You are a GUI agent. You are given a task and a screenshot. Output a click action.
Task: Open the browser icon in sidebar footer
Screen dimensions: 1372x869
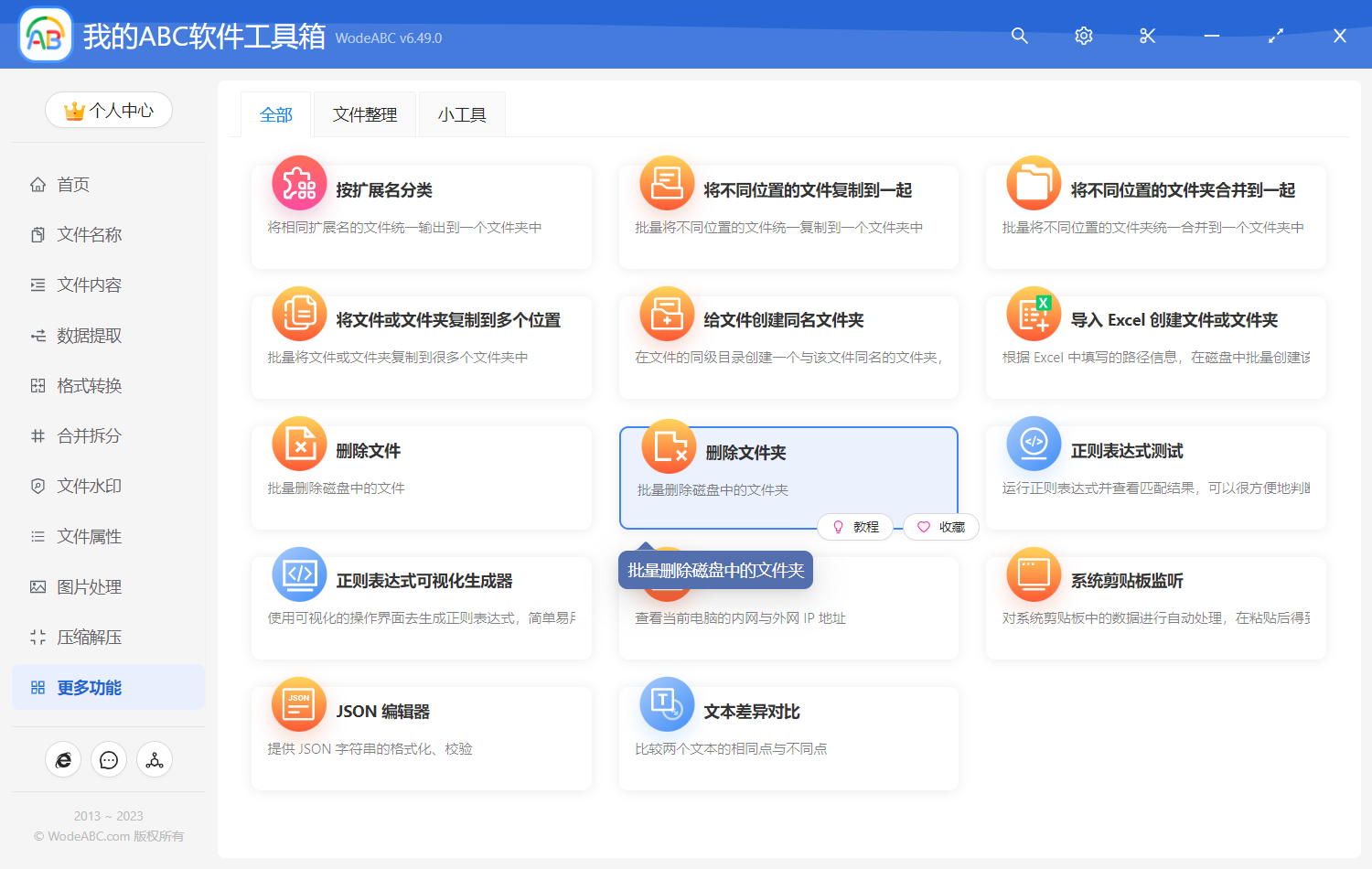63,760
